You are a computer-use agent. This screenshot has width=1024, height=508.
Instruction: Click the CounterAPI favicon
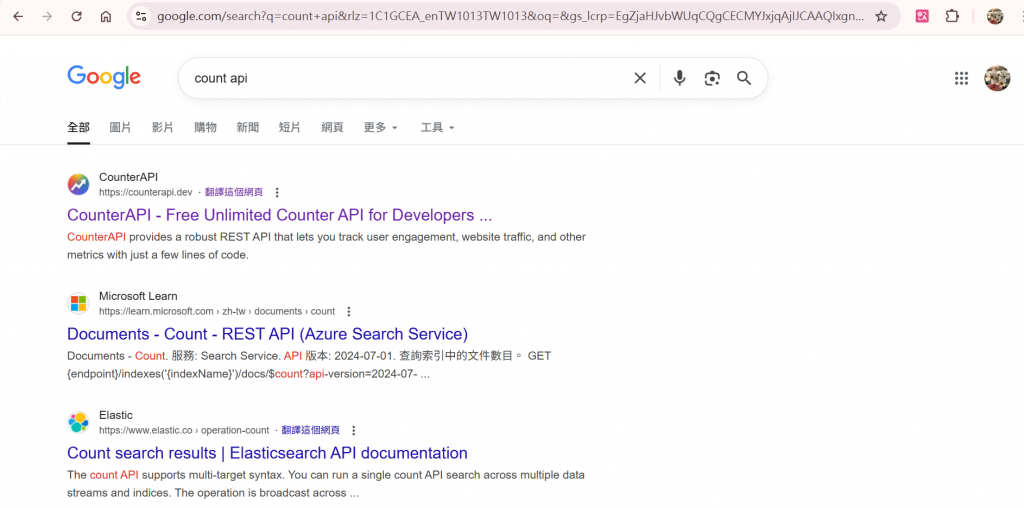coord(78,185)
